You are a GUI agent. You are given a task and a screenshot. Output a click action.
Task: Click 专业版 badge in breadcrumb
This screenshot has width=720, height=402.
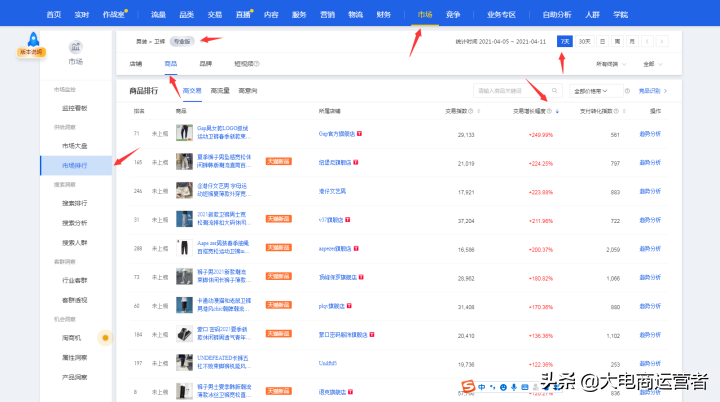pos(182,41)
